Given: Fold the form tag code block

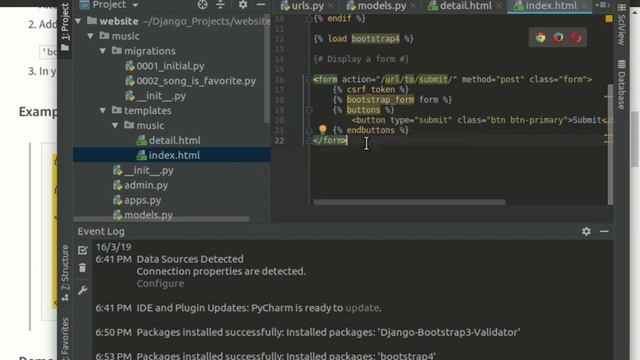Looking at the screenshot, I should click(309, 79).
